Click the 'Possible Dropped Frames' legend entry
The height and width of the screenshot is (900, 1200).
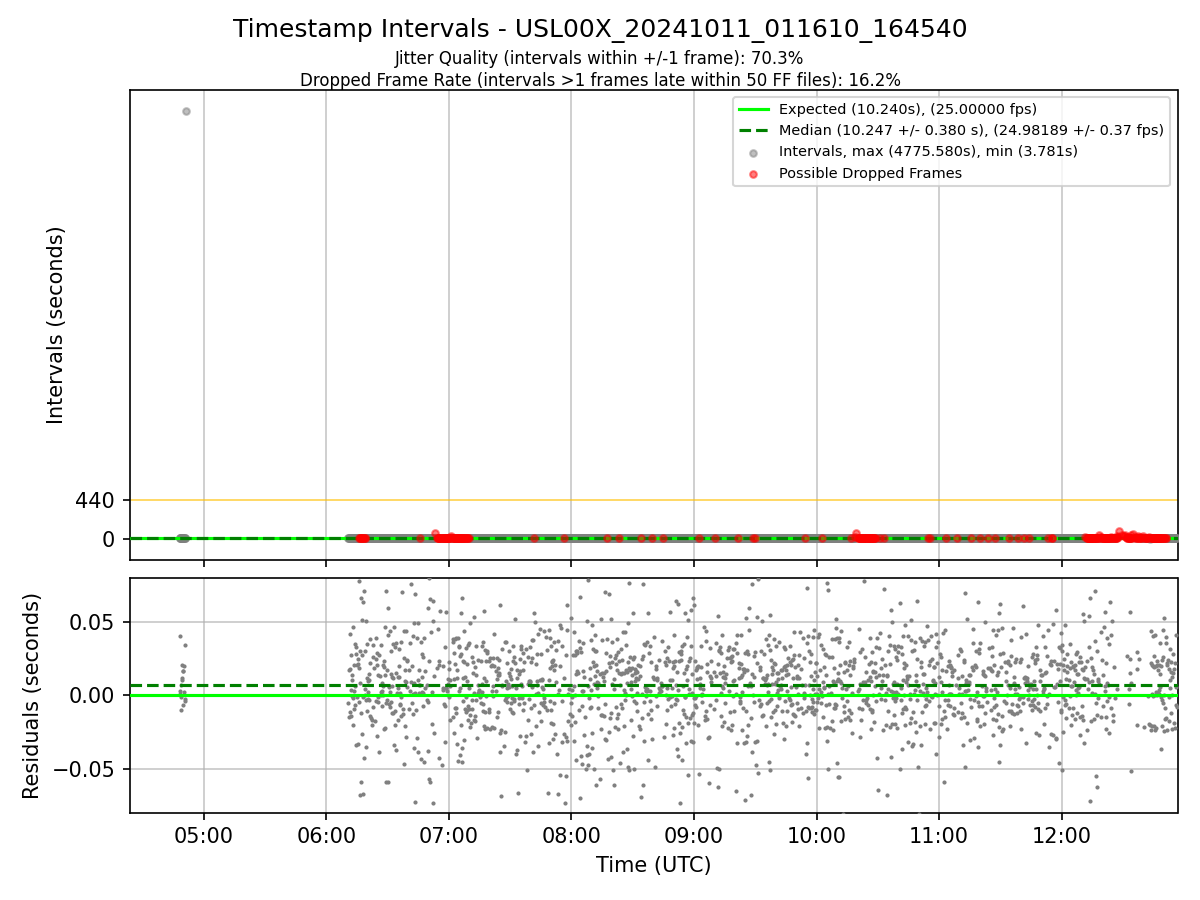click(x=870, y=173)
